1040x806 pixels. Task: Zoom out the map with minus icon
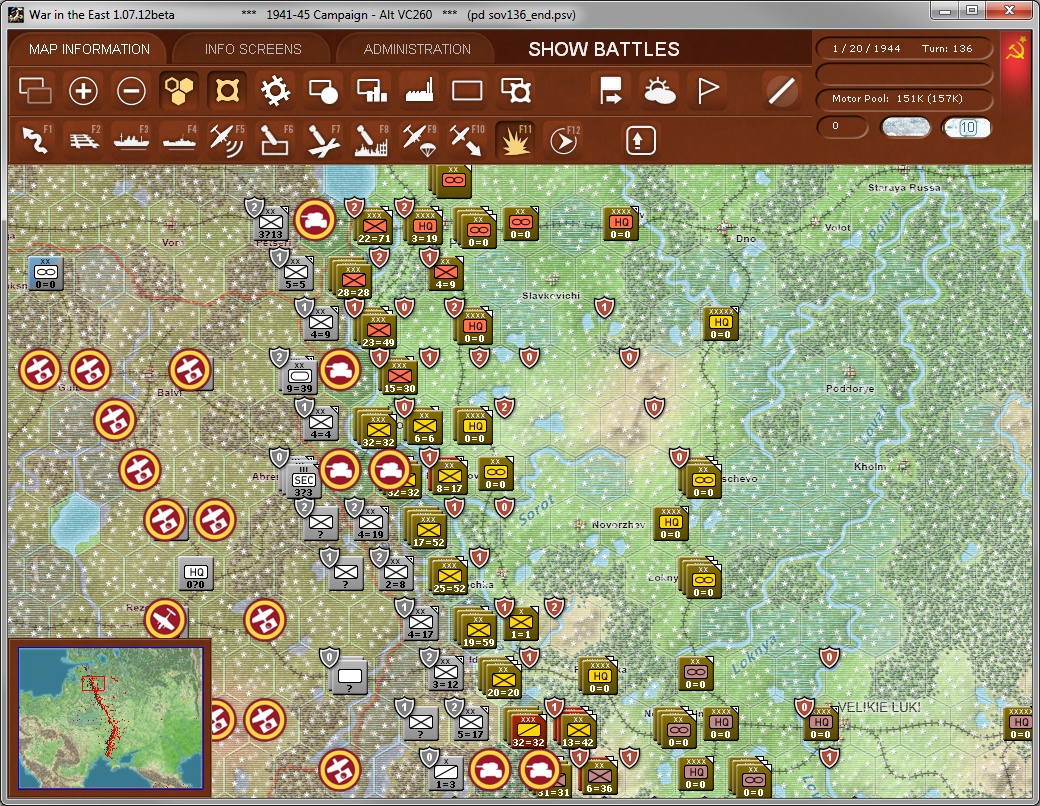(x=131, y=91)
